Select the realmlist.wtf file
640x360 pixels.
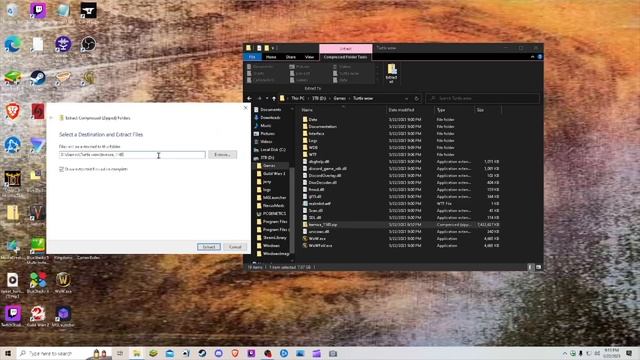tap(319, 204)
